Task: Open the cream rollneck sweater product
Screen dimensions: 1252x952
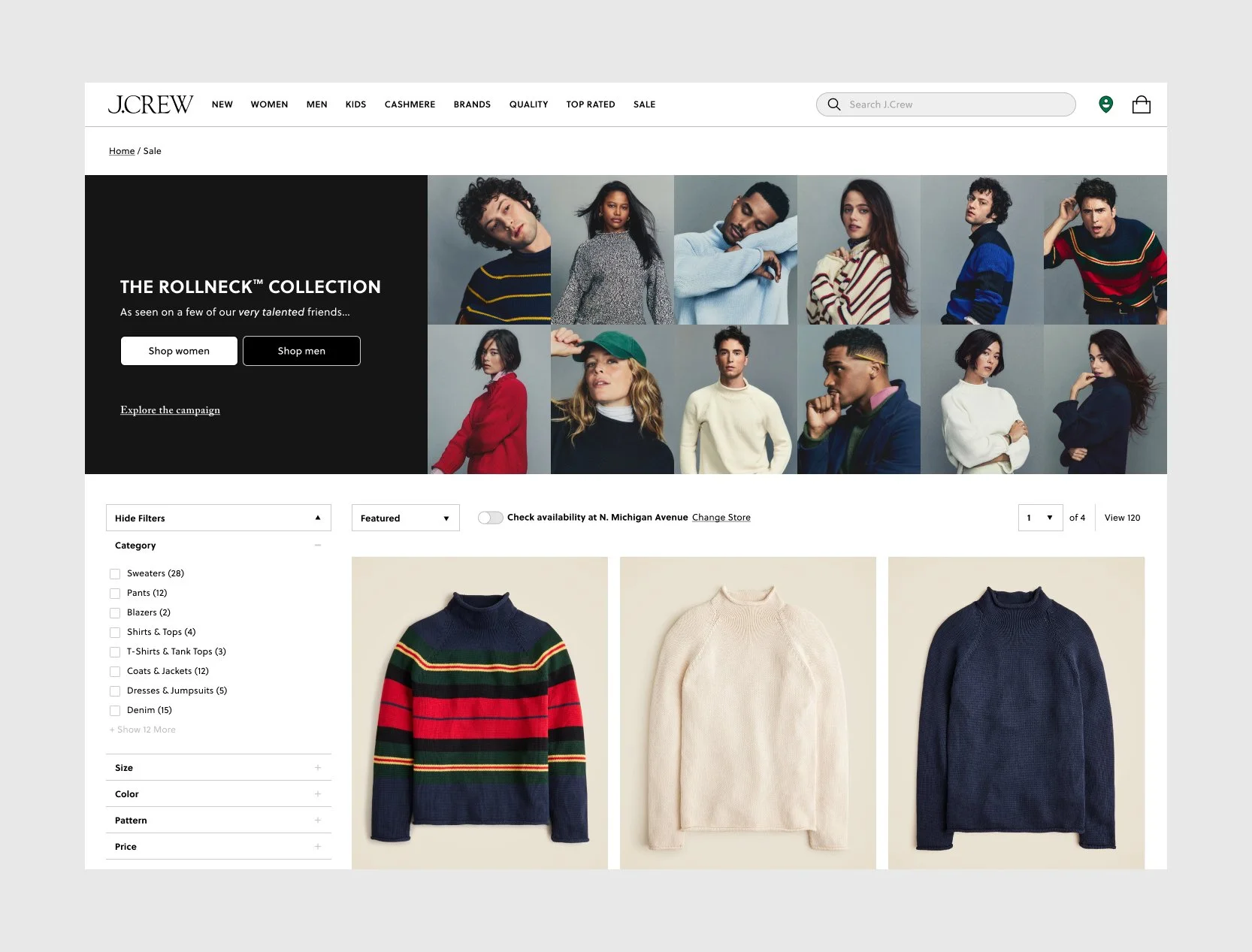Action: 748,713
